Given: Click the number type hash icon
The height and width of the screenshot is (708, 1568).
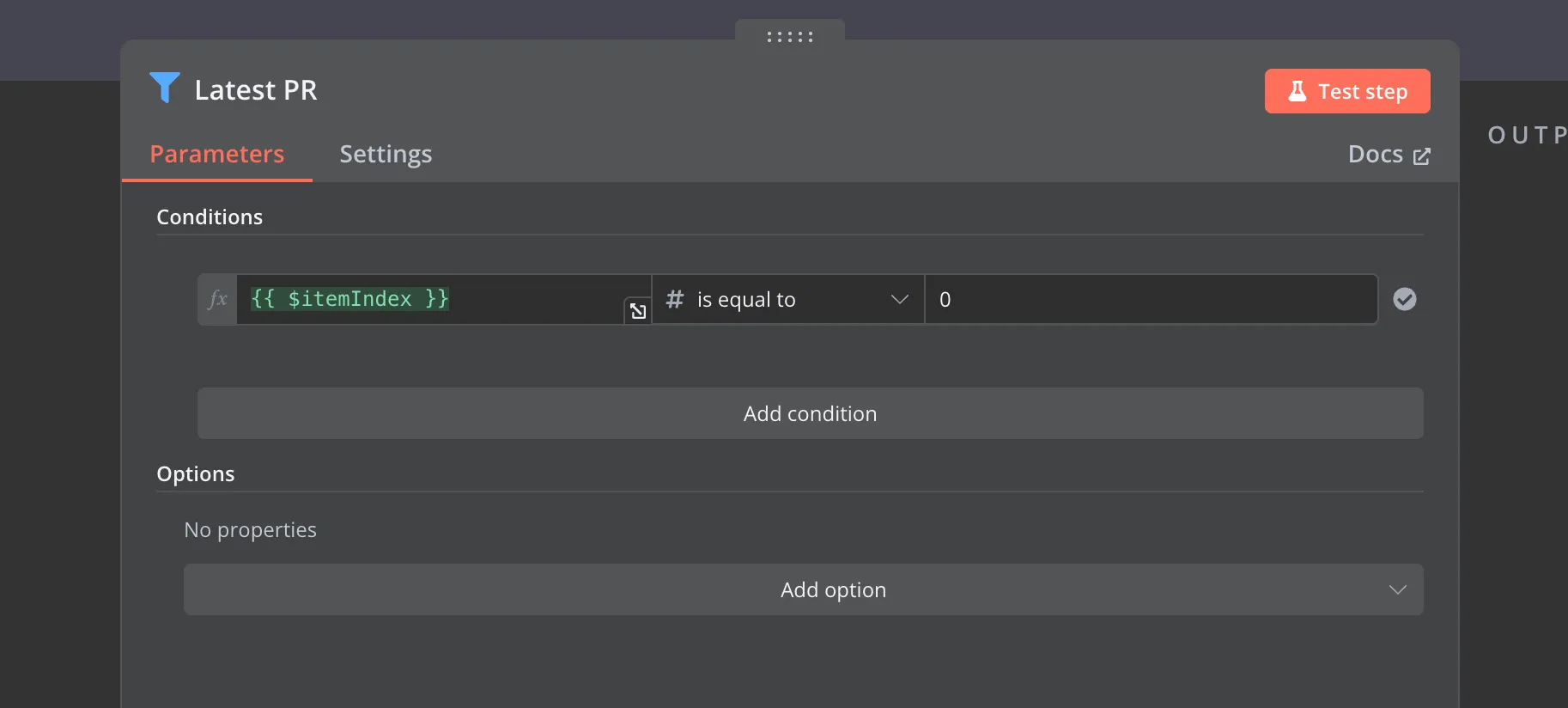Looking at the screenshot, I should [x=675, y=299].
